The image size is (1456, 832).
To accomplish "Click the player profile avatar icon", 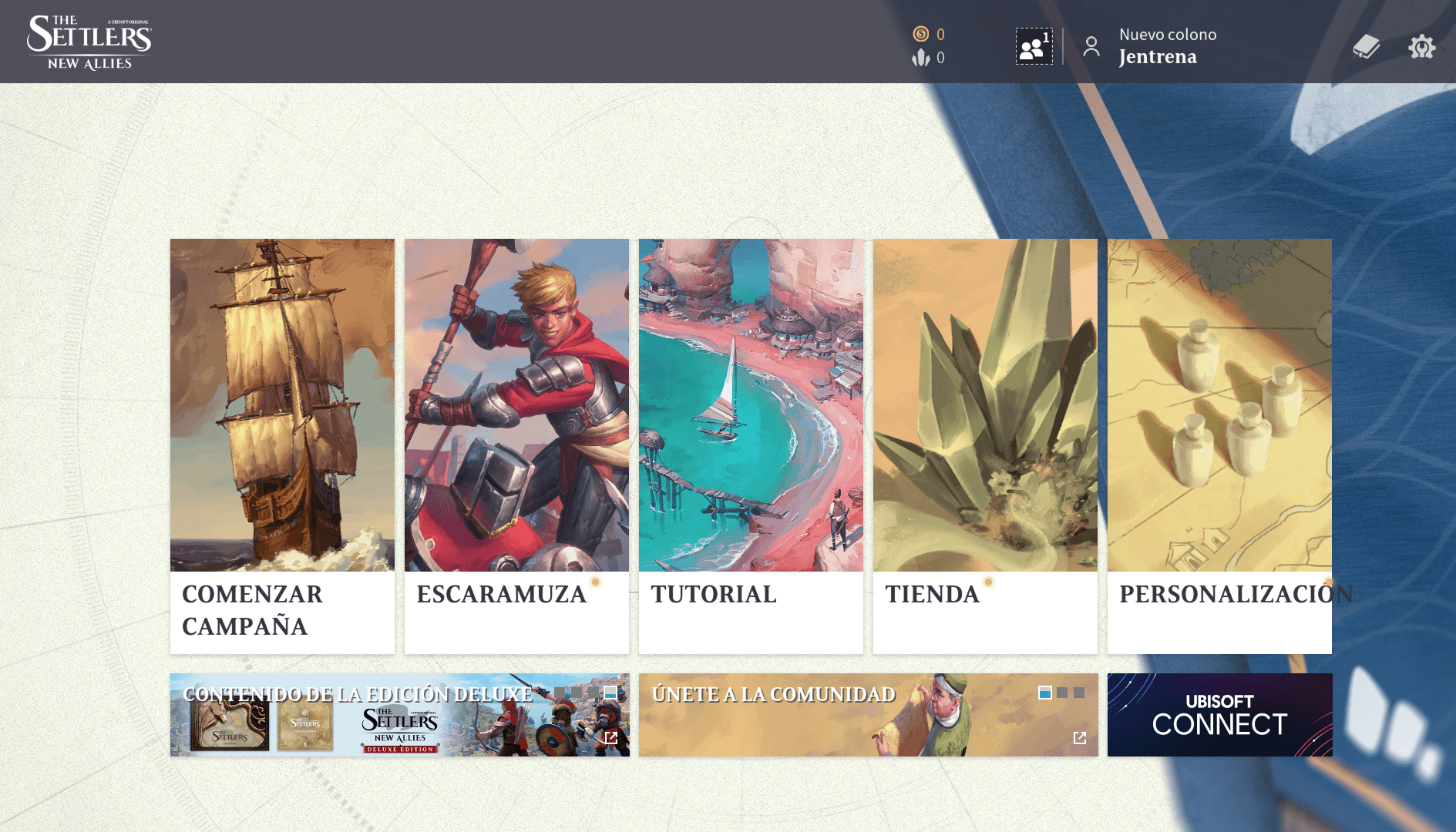I will click(x=1091, y=47).
